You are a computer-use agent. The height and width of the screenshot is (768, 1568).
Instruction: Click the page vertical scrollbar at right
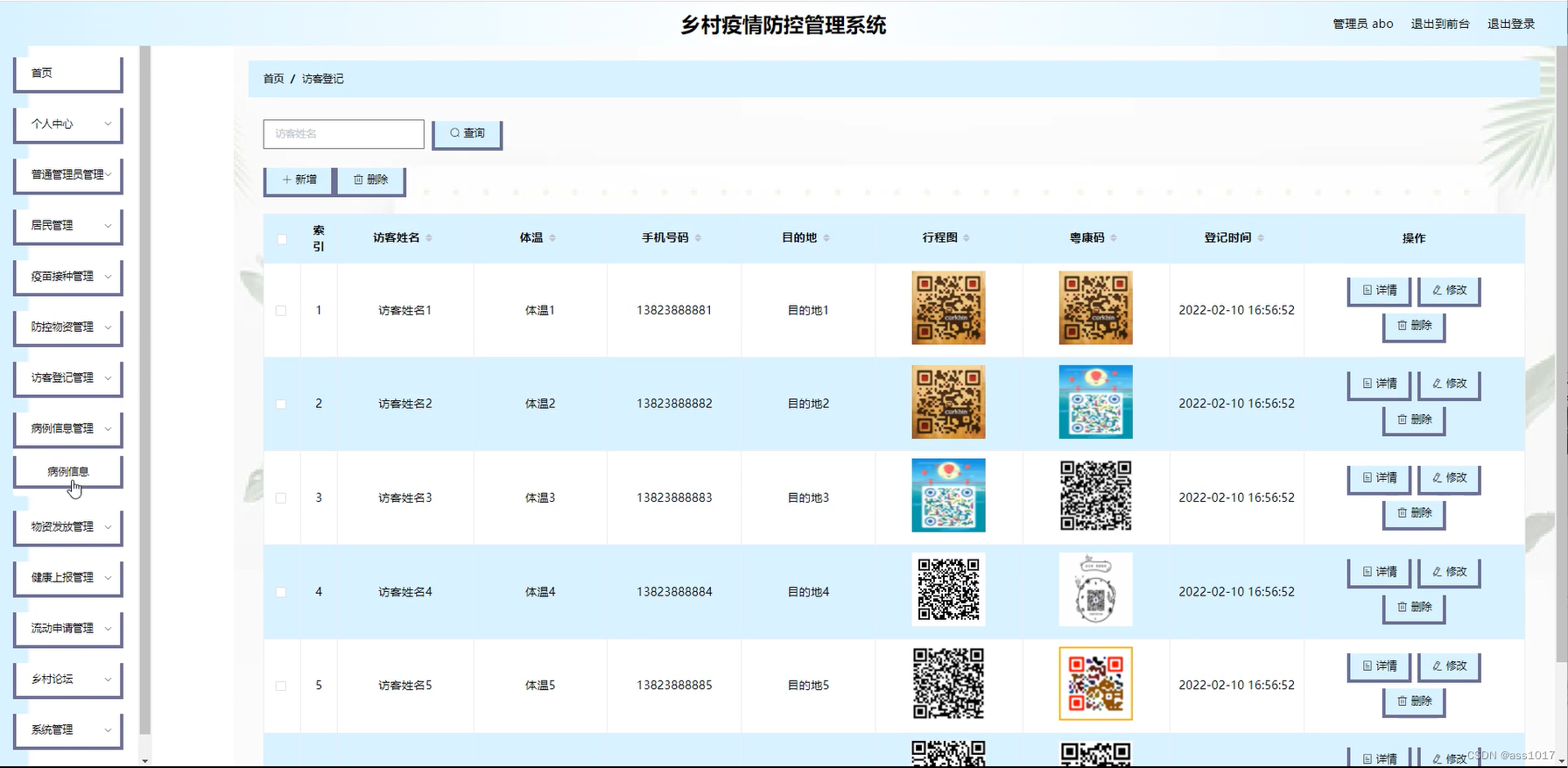1562,355
